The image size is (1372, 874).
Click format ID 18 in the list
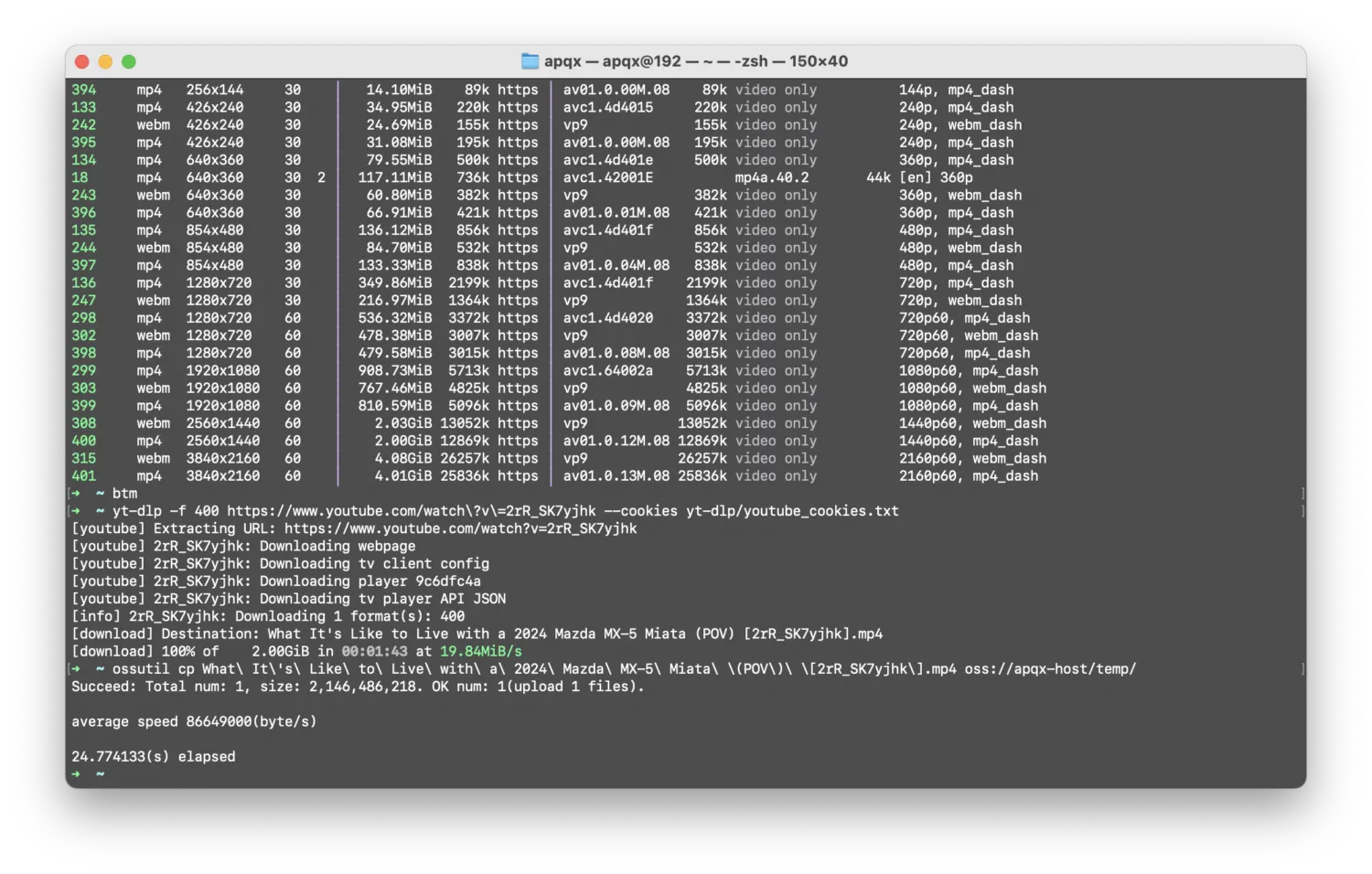coord(80,177)
